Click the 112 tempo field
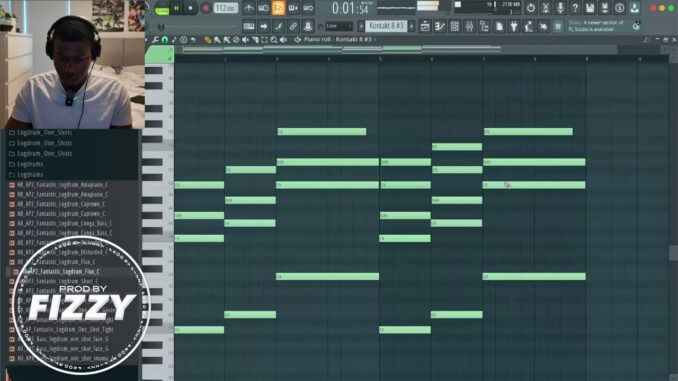This screenshot has height=381, width=678. pyautogui.click(x=226, y=8)
